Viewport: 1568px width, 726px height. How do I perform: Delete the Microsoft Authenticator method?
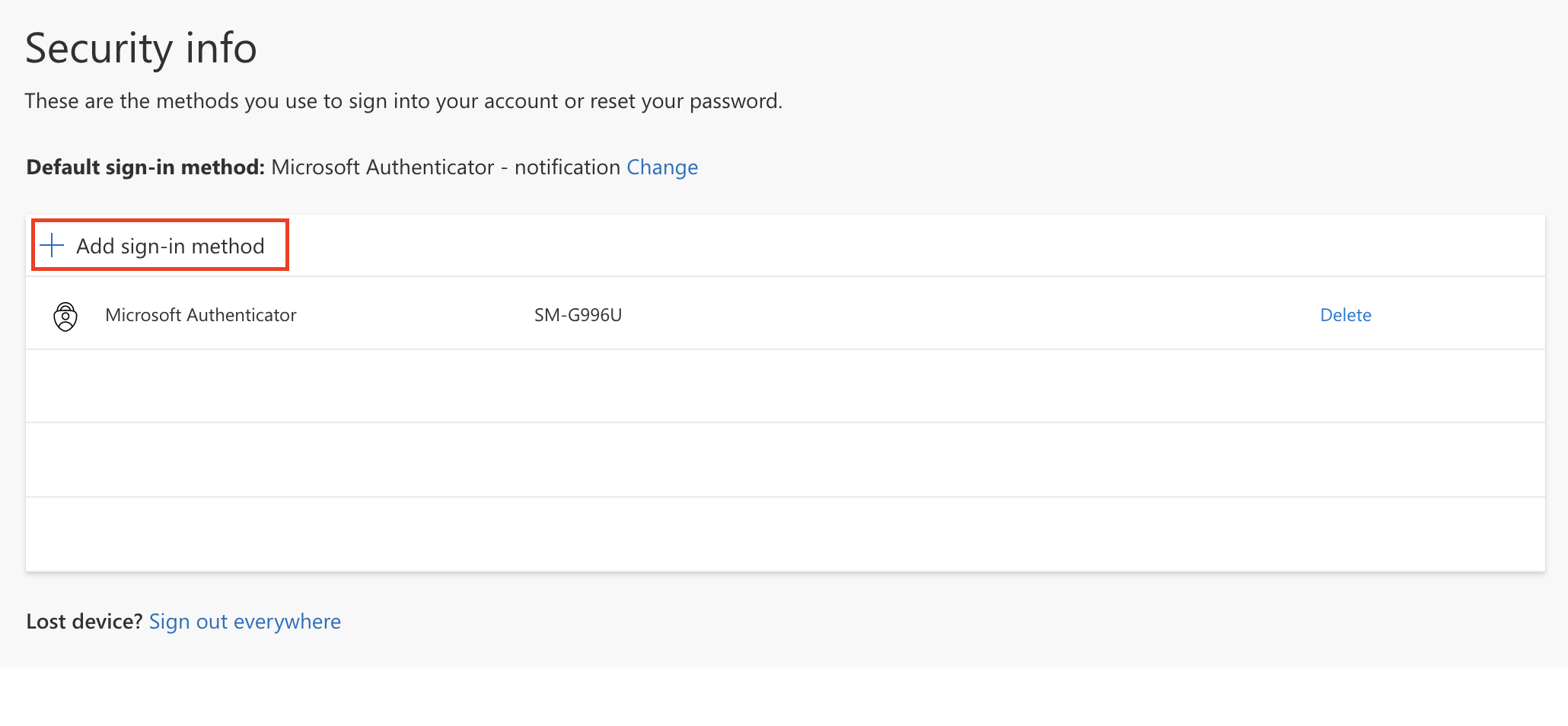1345,315
